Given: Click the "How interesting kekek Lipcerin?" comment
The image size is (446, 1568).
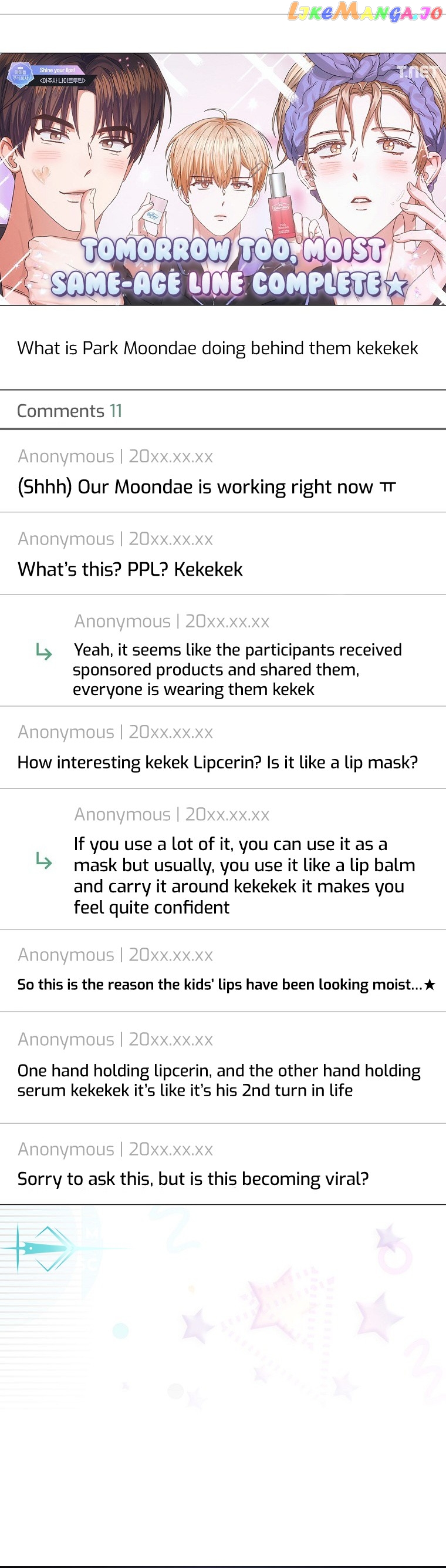Looking at the screenshot, I should click(217, 762).
